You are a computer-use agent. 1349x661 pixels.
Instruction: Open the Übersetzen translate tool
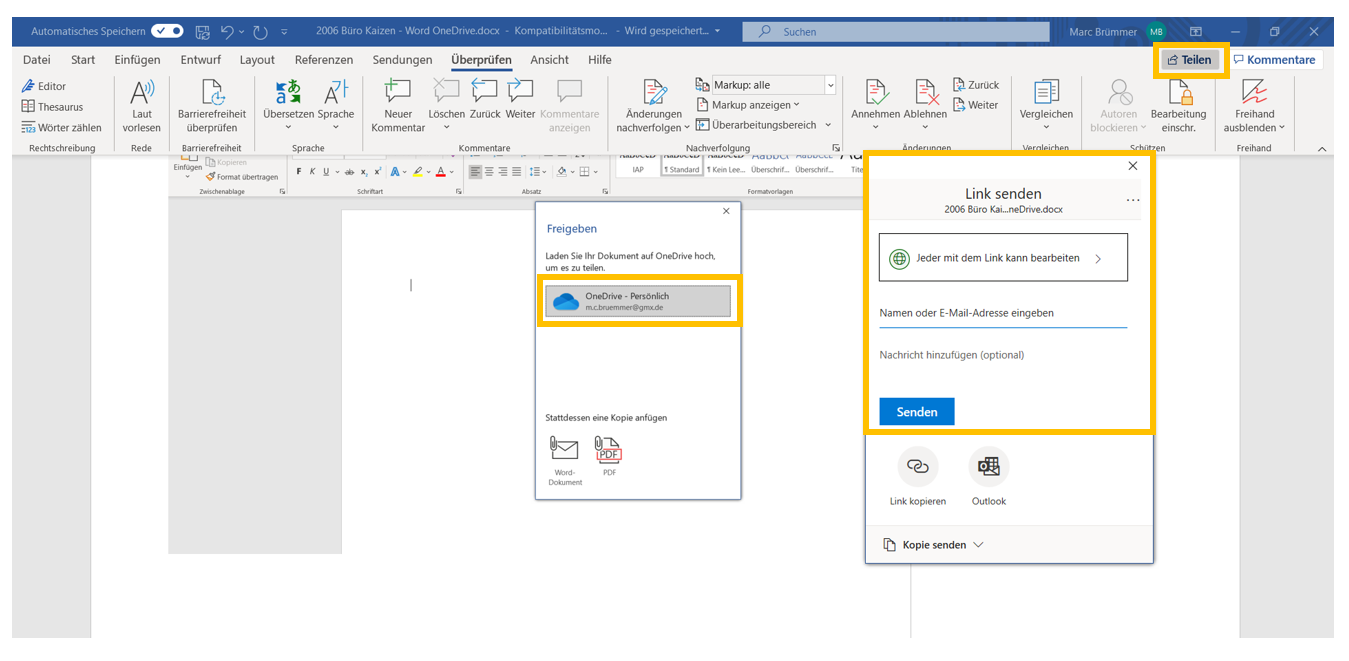pos(288,106)
